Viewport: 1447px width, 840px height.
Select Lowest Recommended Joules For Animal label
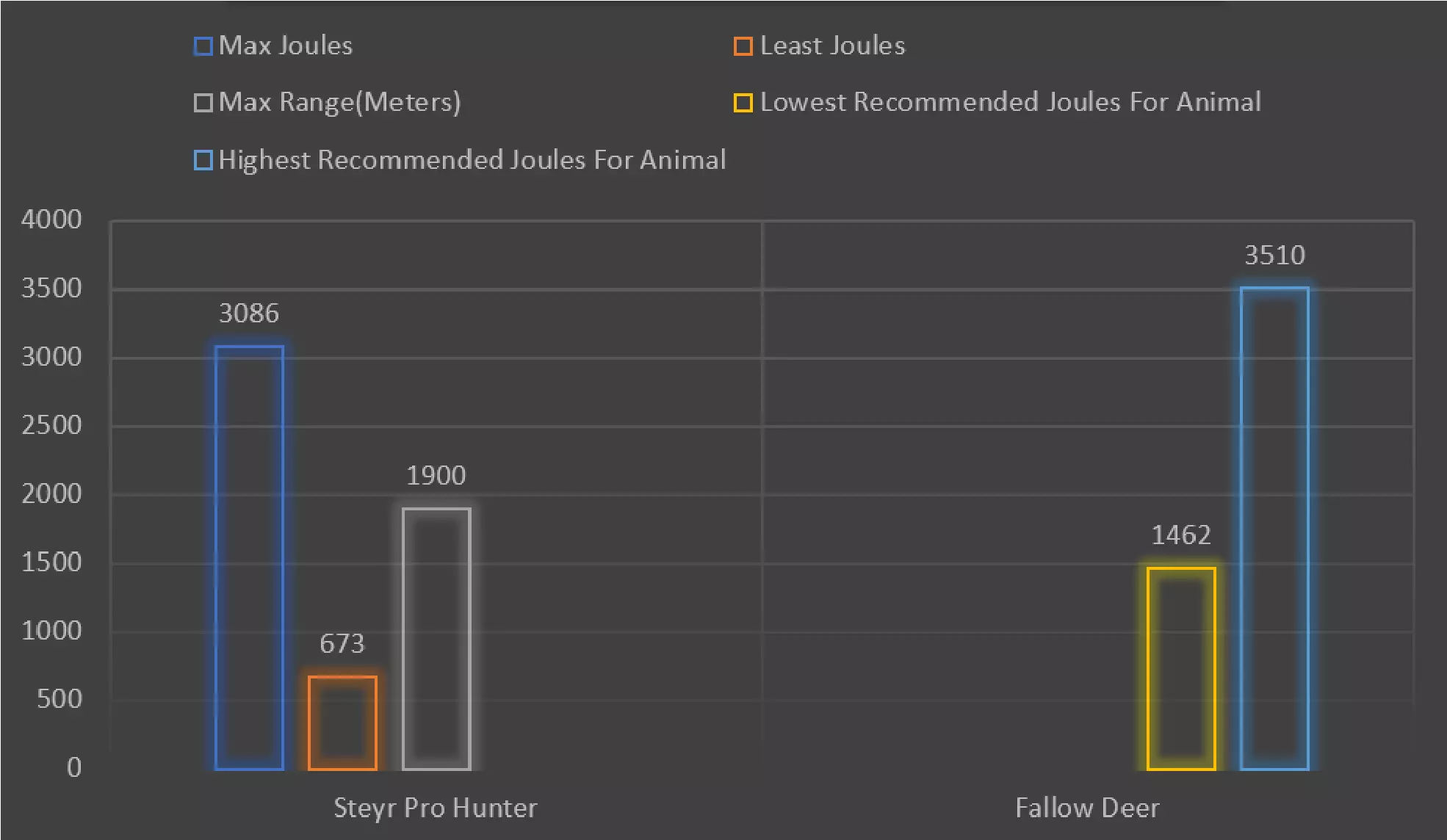[x=1010, y=102]
